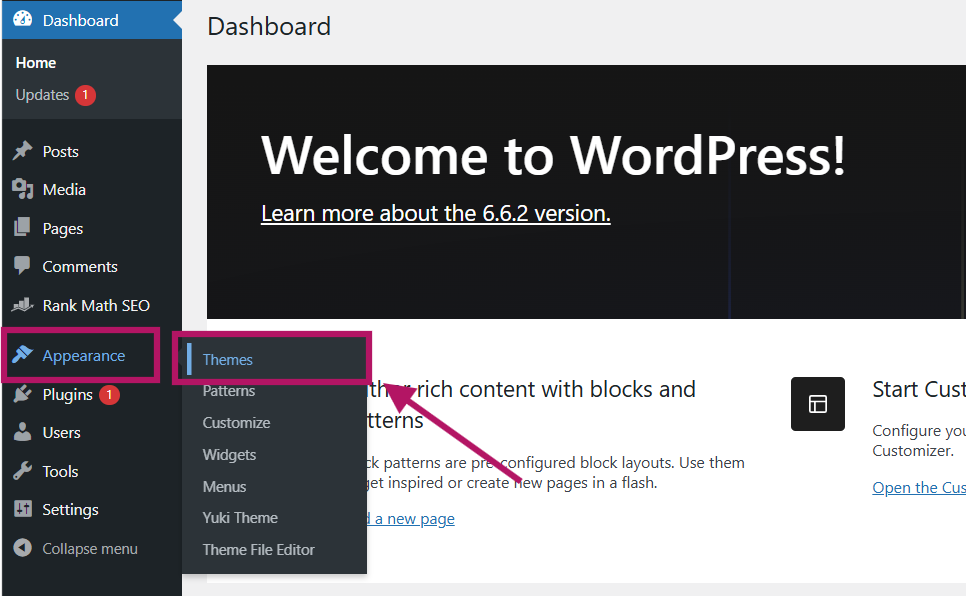The width and height of the screenshot is (966, 596).
Task: Open Yuki Theme settings
Action: click(240, 518)
